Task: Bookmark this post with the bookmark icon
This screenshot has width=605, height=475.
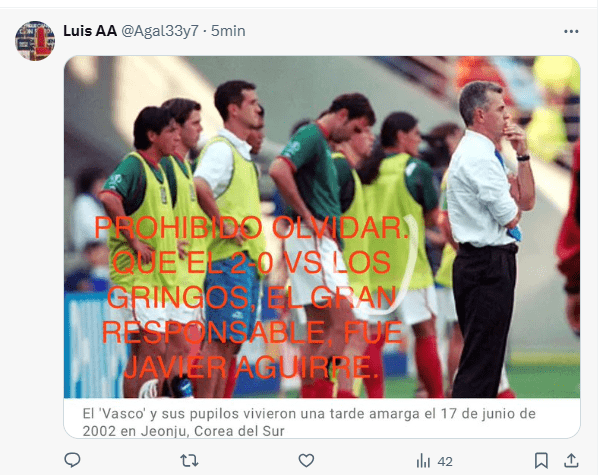Action: point(541,460)
